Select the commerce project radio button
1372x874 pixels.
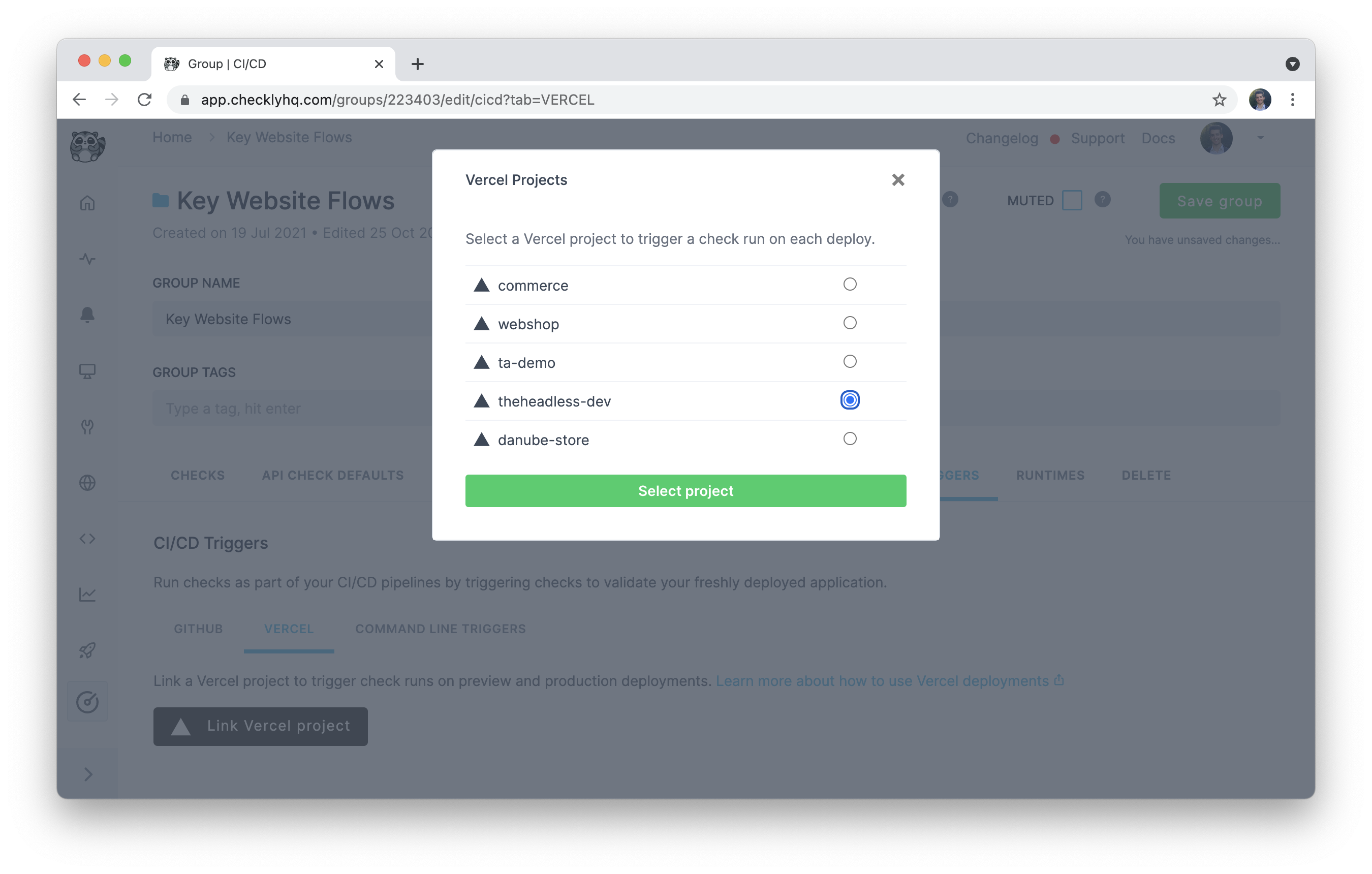pos(850,285)
